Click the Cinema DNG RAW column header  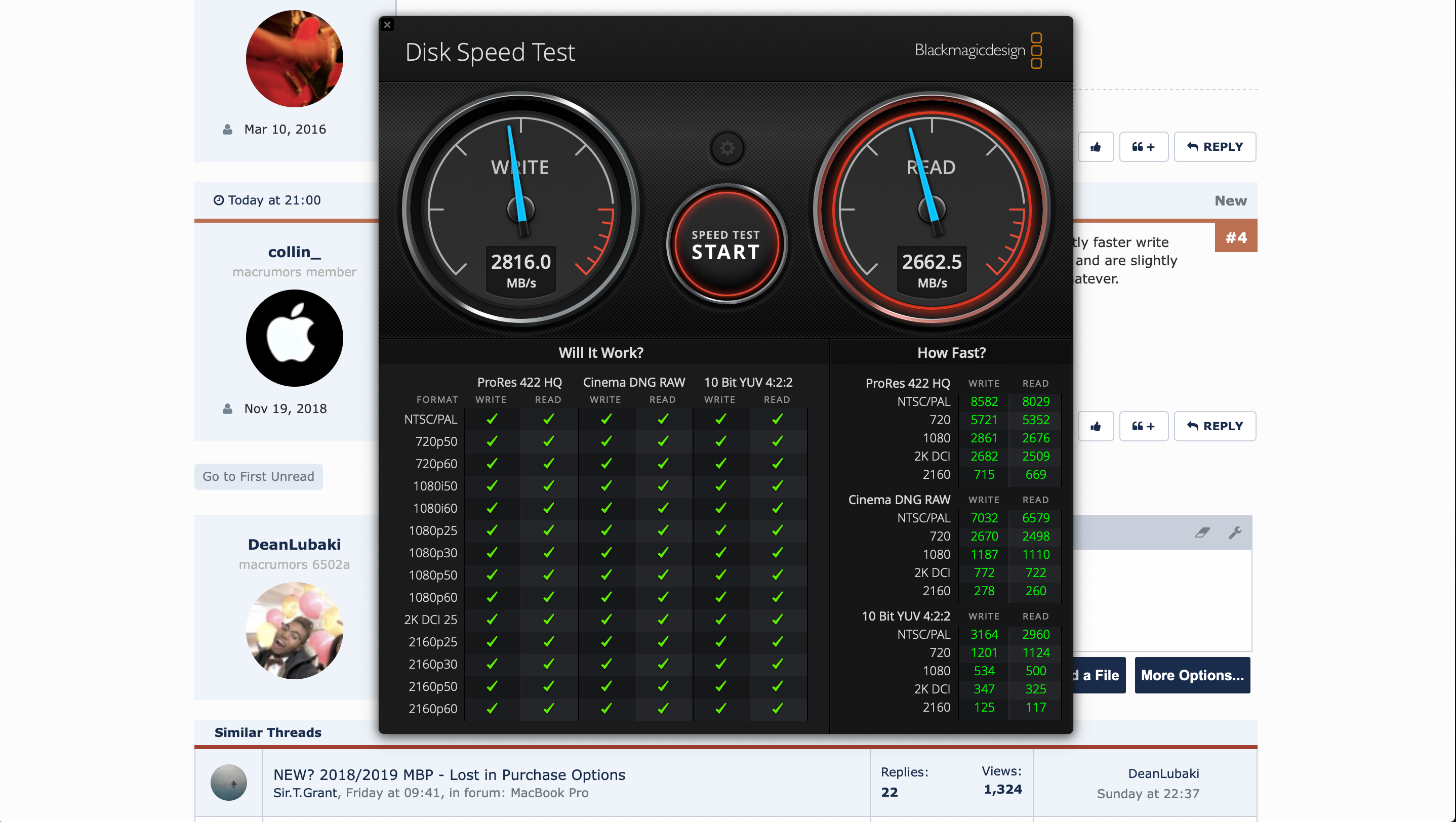[634, 382]
